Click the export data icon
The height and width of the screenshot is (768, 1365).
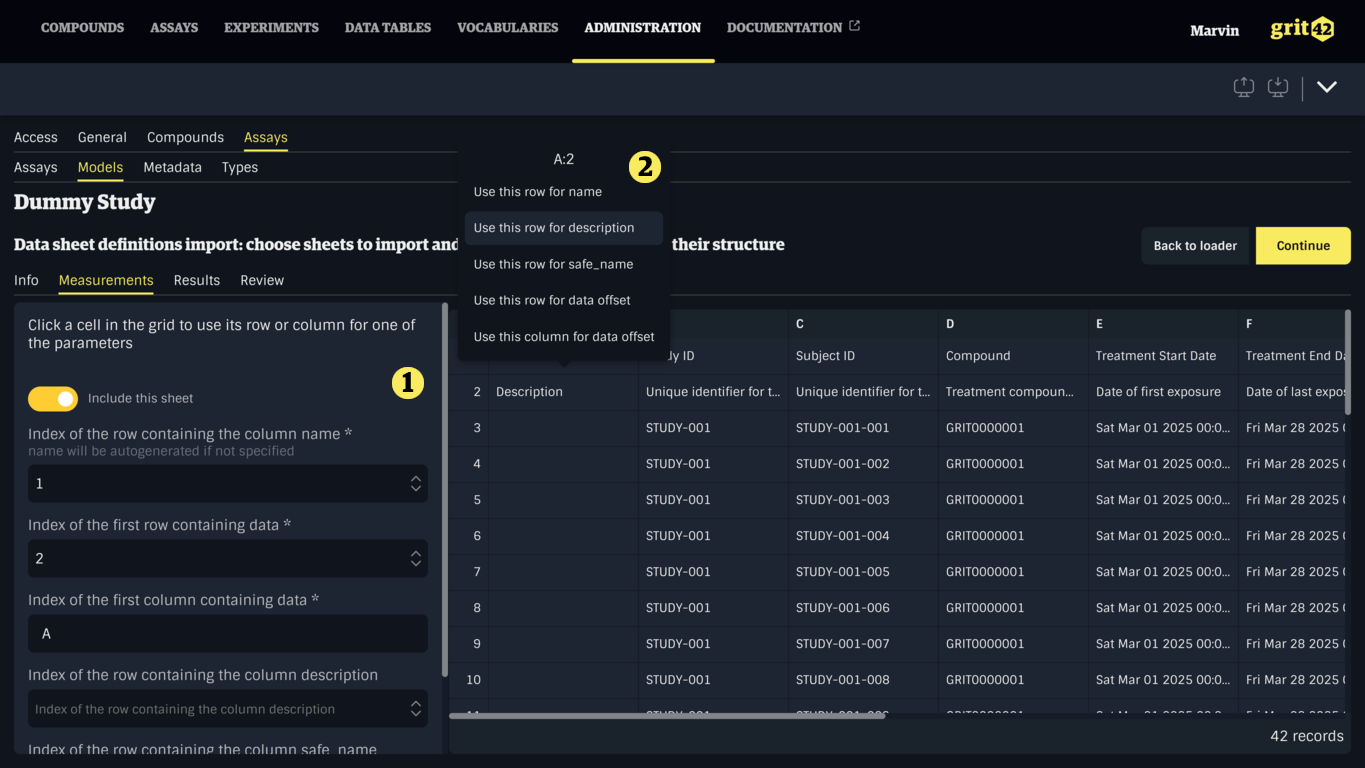[x=1243, y=87]
